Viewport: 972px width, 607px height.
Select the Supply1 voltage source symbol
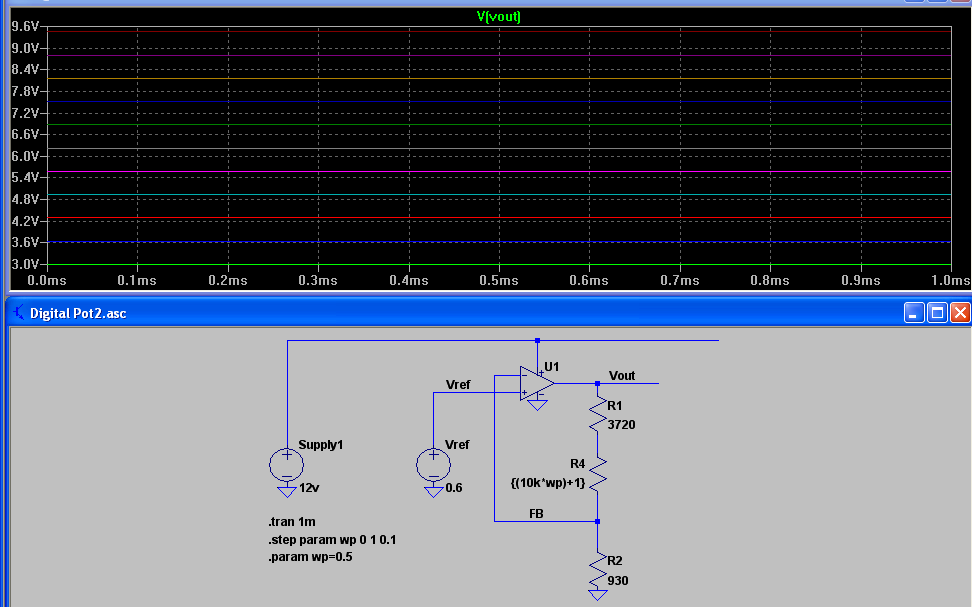point(286,465)
